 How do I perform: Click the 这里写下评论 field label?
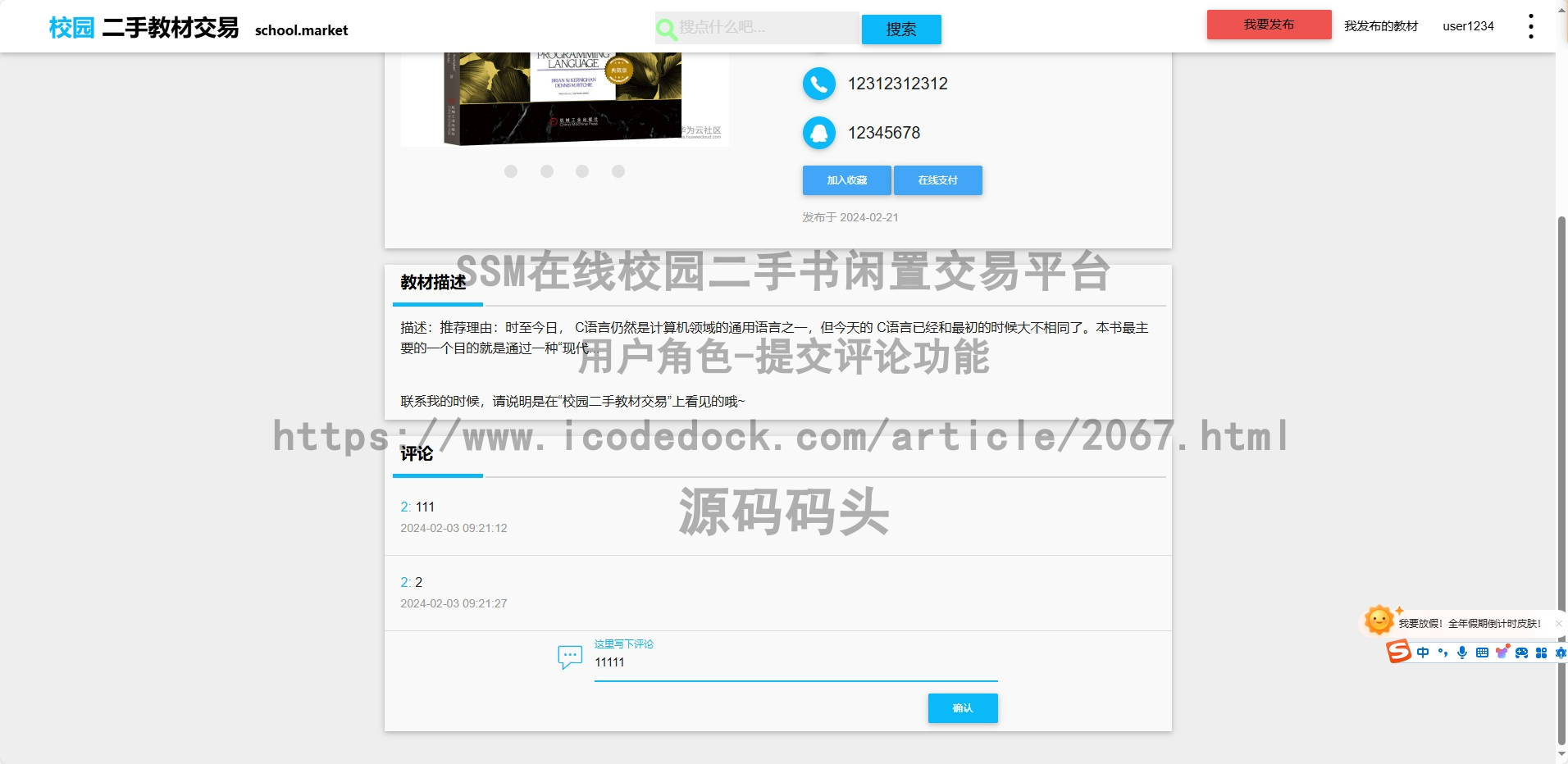click(x=624, y=644)
